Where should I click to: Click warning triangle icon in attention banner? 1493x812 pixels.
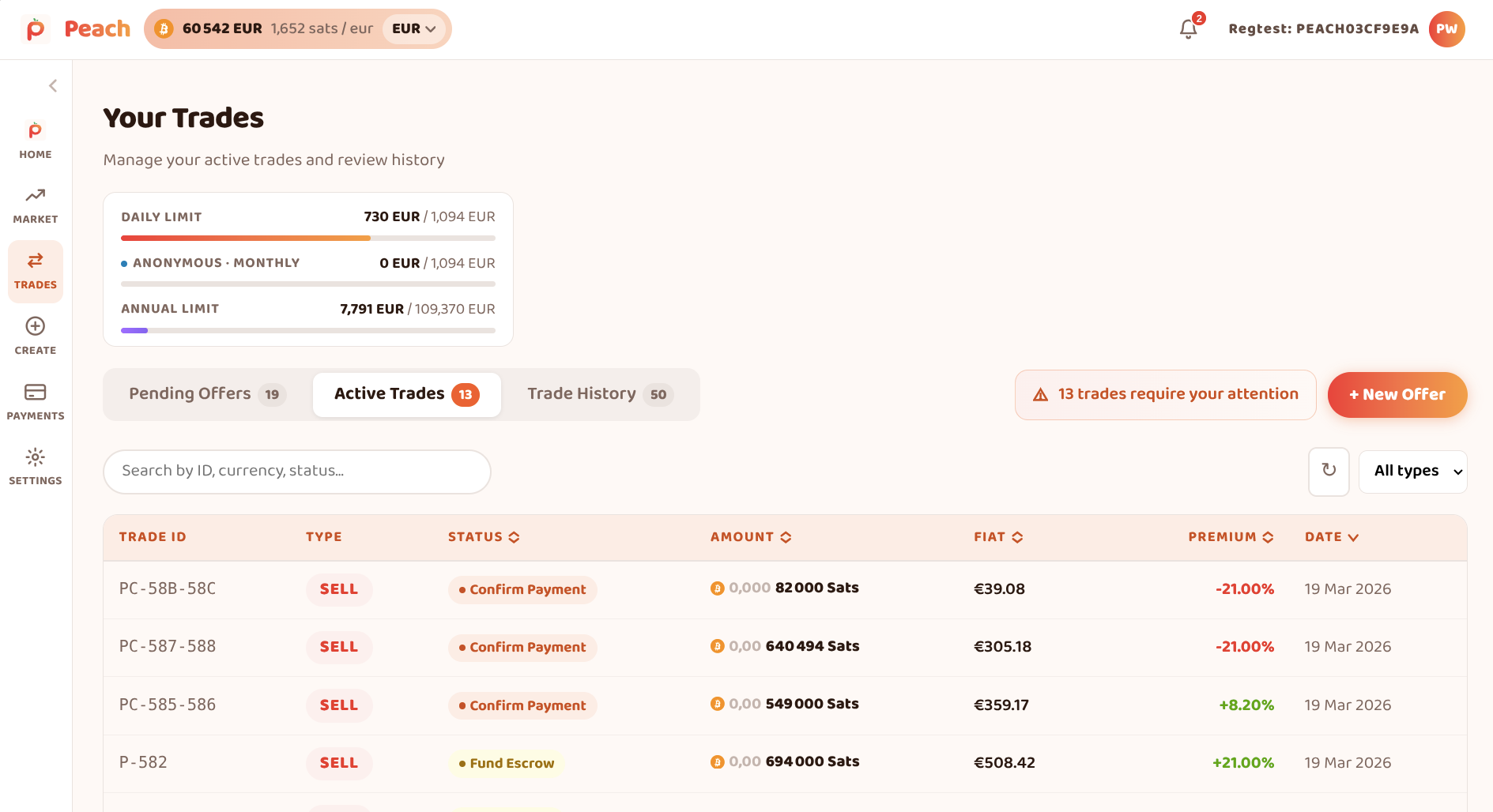[x=1040, y=394]
